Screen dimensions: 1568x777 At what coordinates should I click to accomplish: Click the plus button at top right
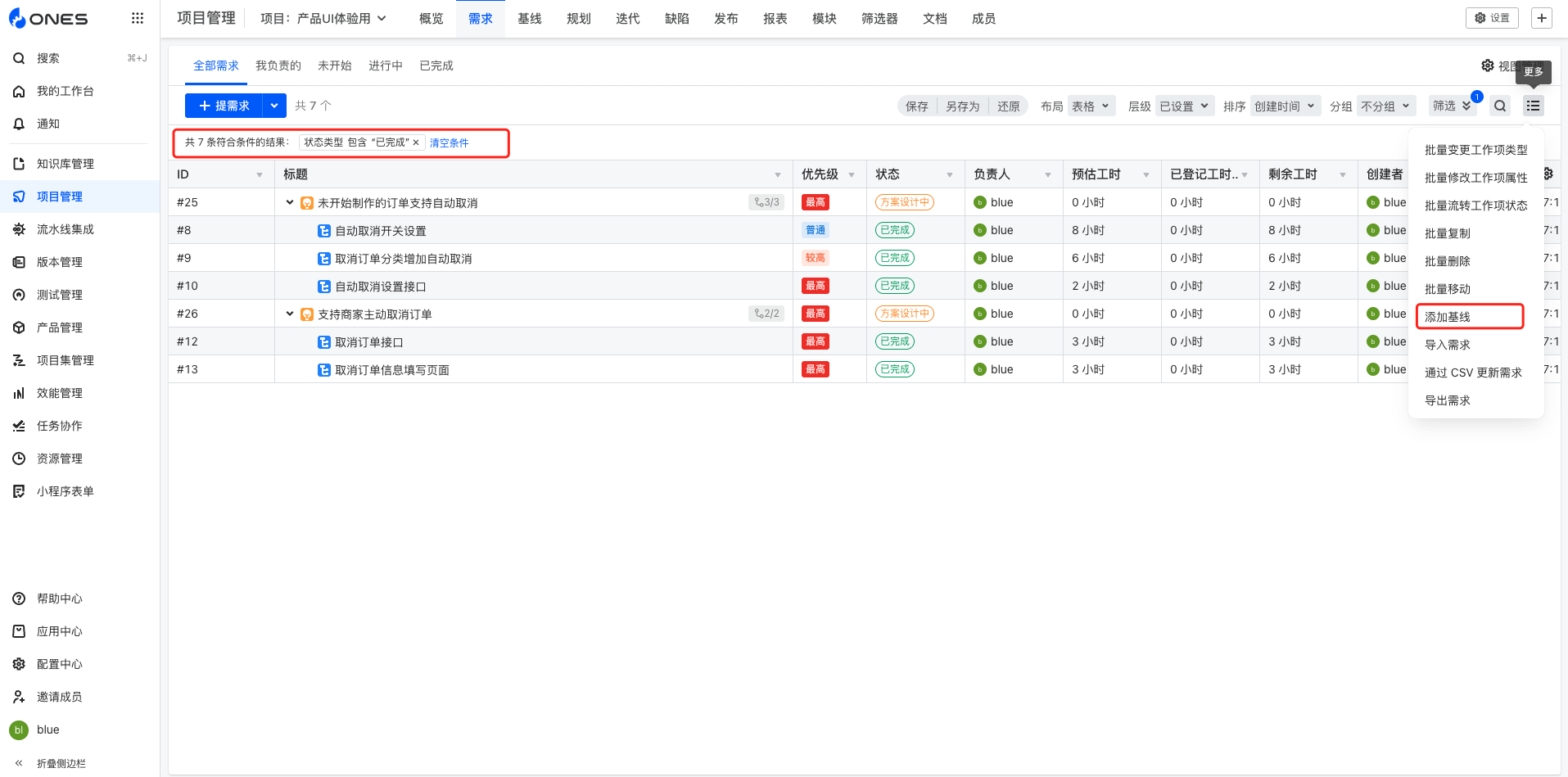1542,18
